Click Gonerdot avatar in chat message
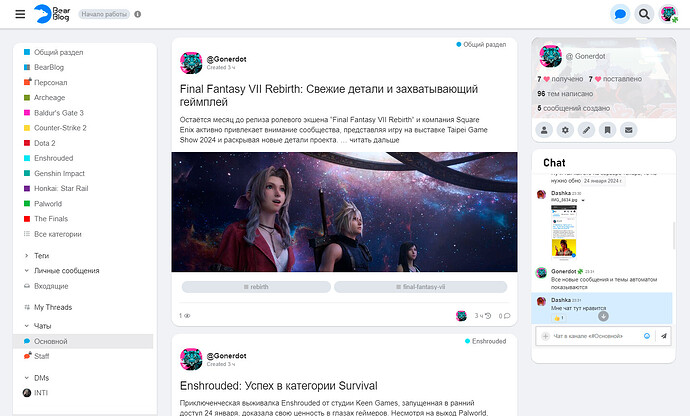Image resolution: width=690 pixels, height=416 pixels. click(541, 272)
